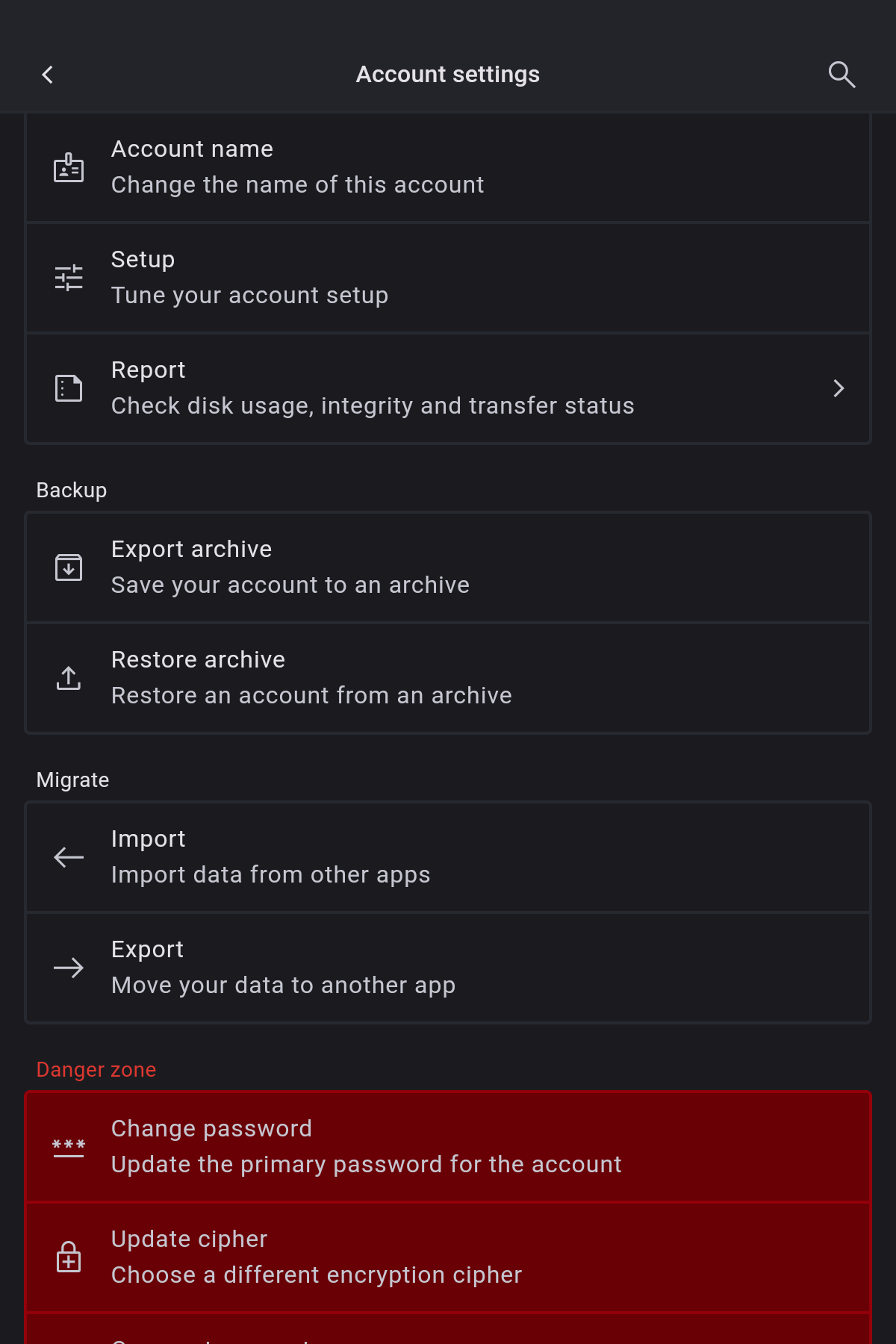
Task: Go back using the header arrow
Action: [48, 75]
